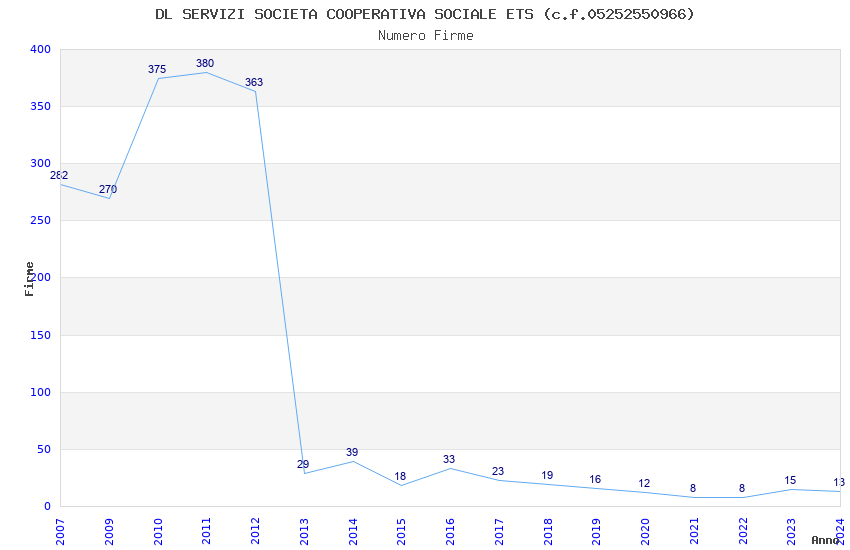Click the 8 label above 2022

point(742,488)
